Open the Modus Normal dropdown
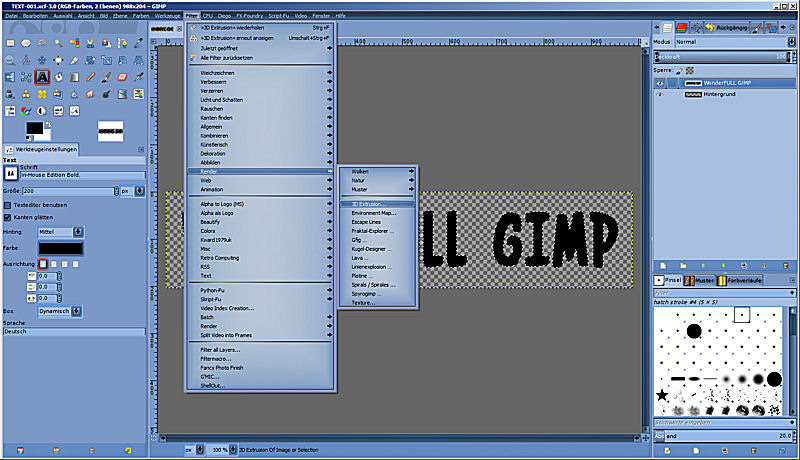 click(x=735, y=42)
